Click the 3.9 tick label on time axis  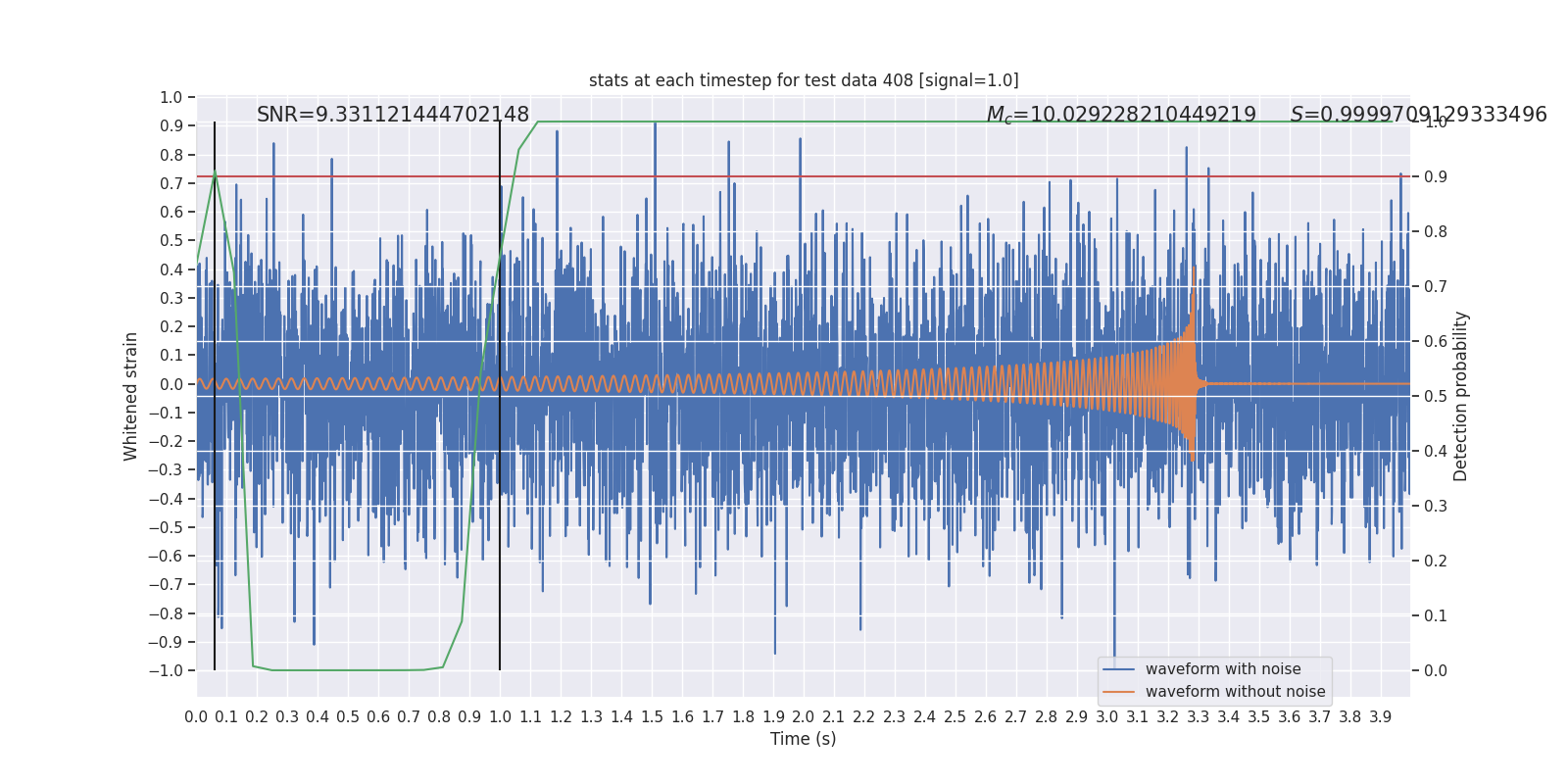click(1380, 717)
